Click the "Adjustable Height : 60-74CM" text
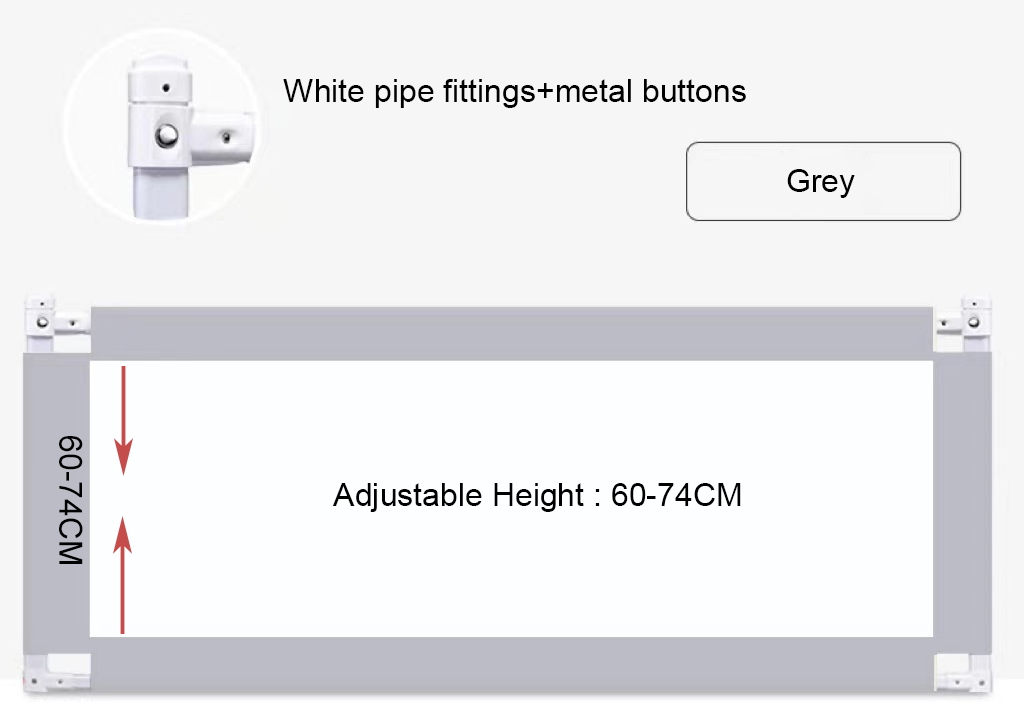The image size is (1024, 715). coord(537,495)
